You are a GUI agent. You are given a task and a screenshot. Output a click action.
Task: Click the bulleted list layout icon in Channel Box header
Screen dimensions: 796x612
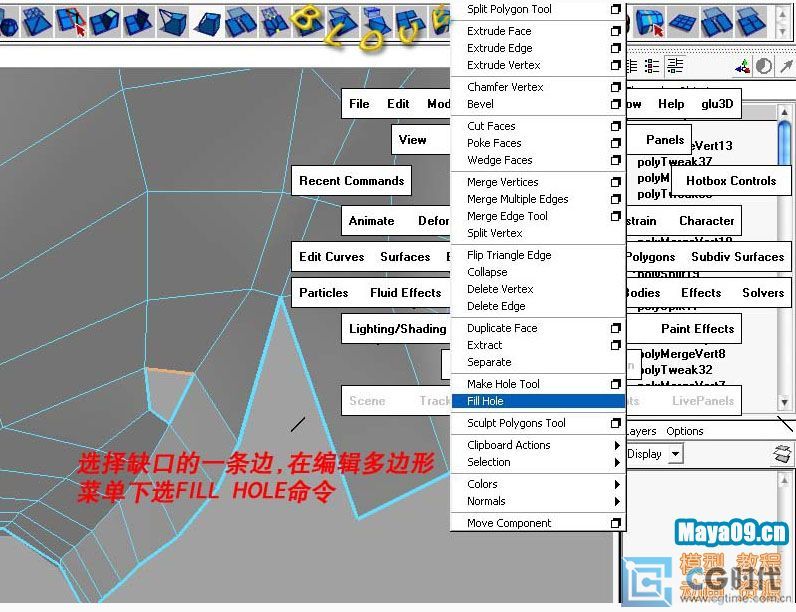652,66
